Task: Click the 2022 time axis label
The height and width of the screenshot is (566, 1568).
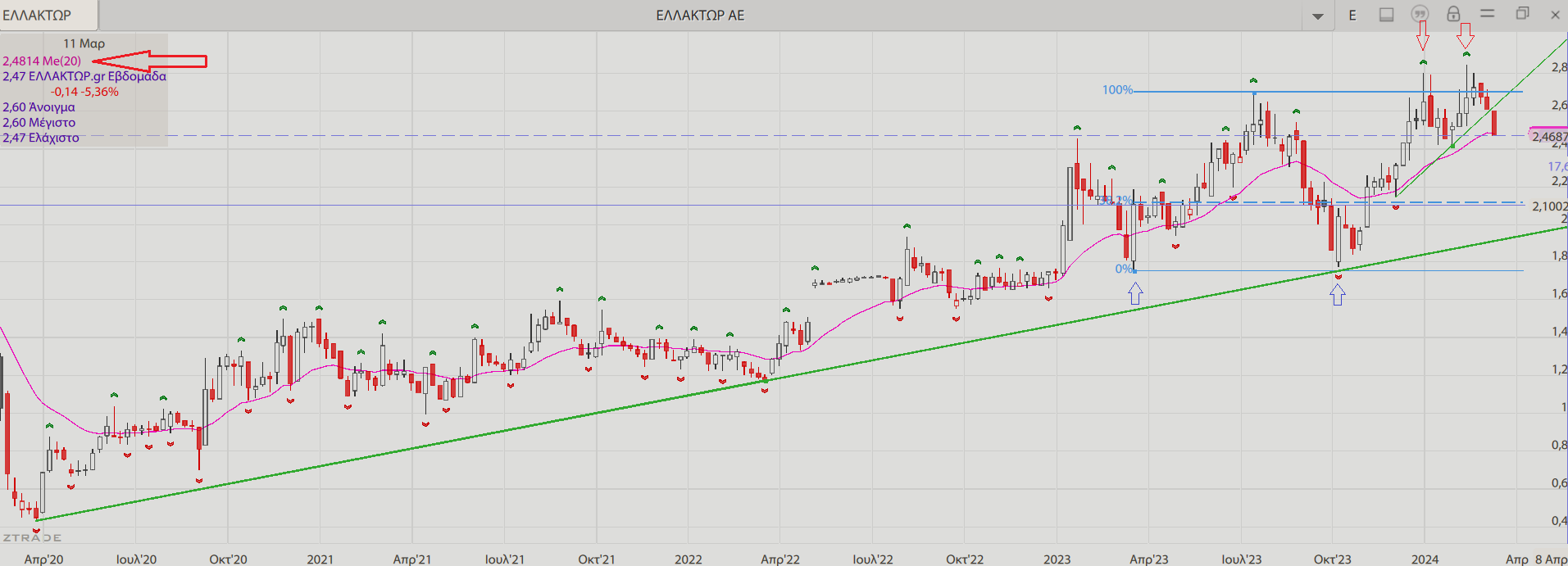Action: coord(689,559)
